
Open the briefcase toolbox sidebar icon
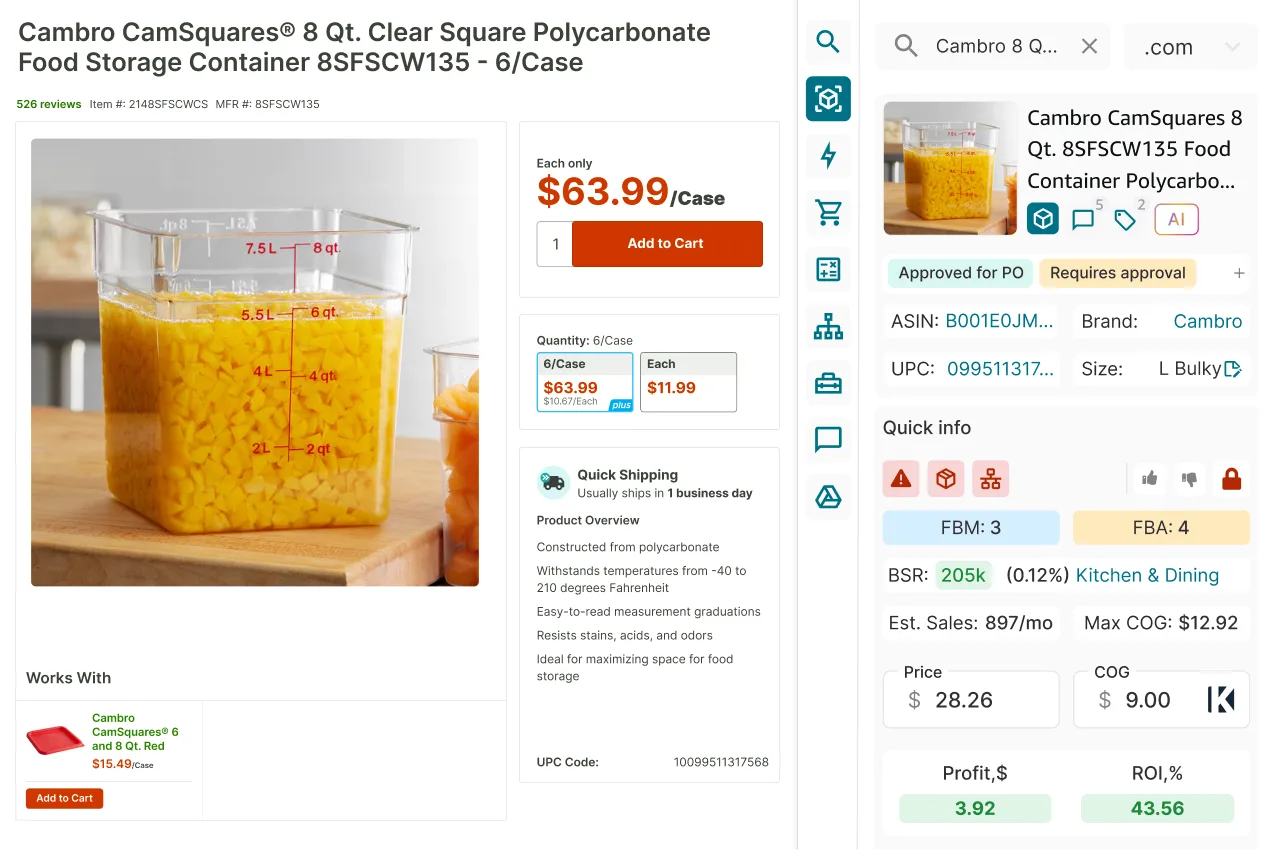click(828, 383)
